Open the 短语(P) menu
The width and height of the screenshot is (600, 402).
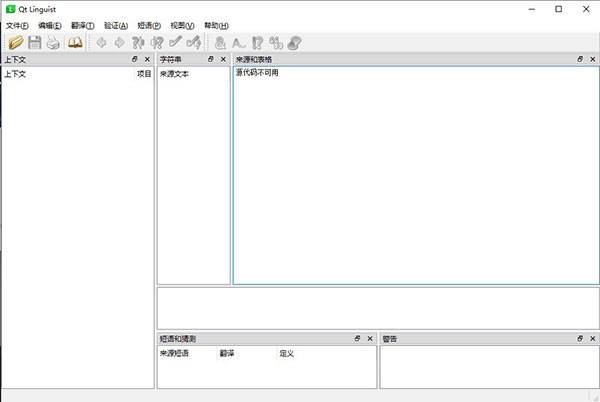click(x=149, y=26)
